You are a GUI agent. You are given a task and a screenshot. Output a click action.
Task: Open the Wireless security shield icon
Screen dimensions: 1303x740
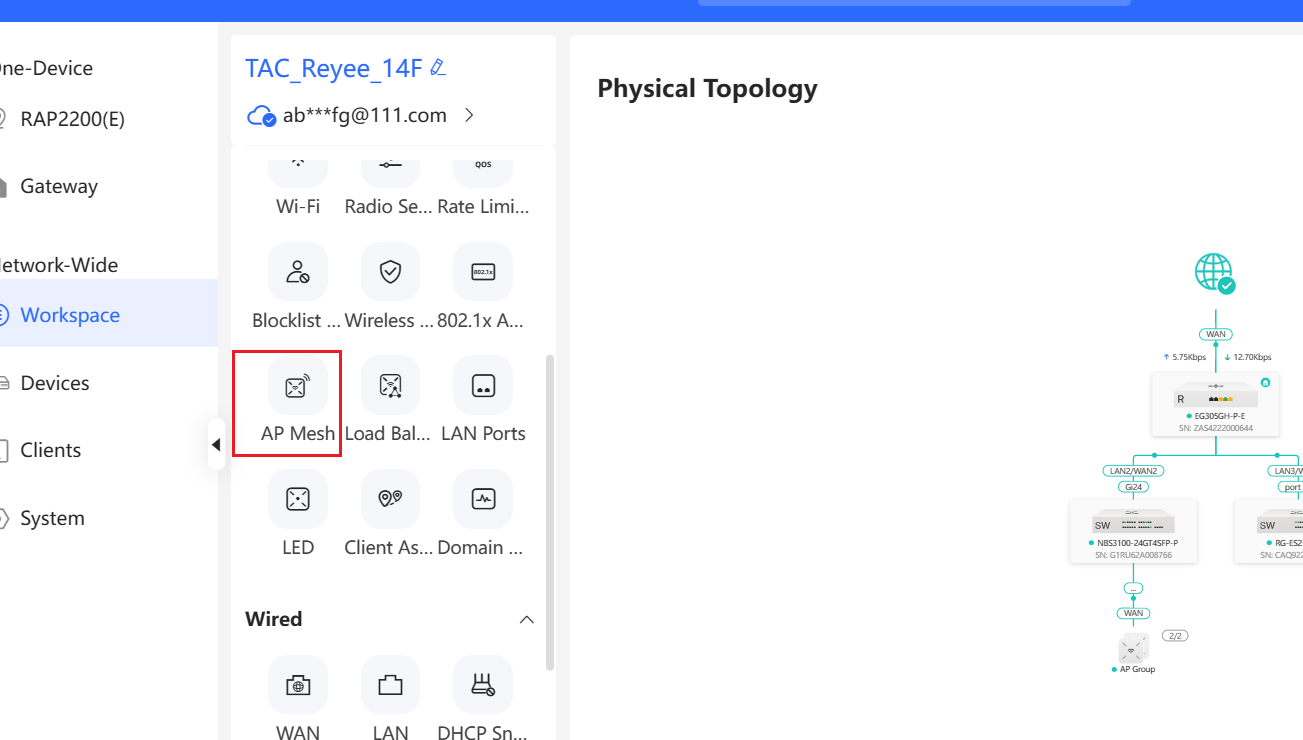click(390, 272)
